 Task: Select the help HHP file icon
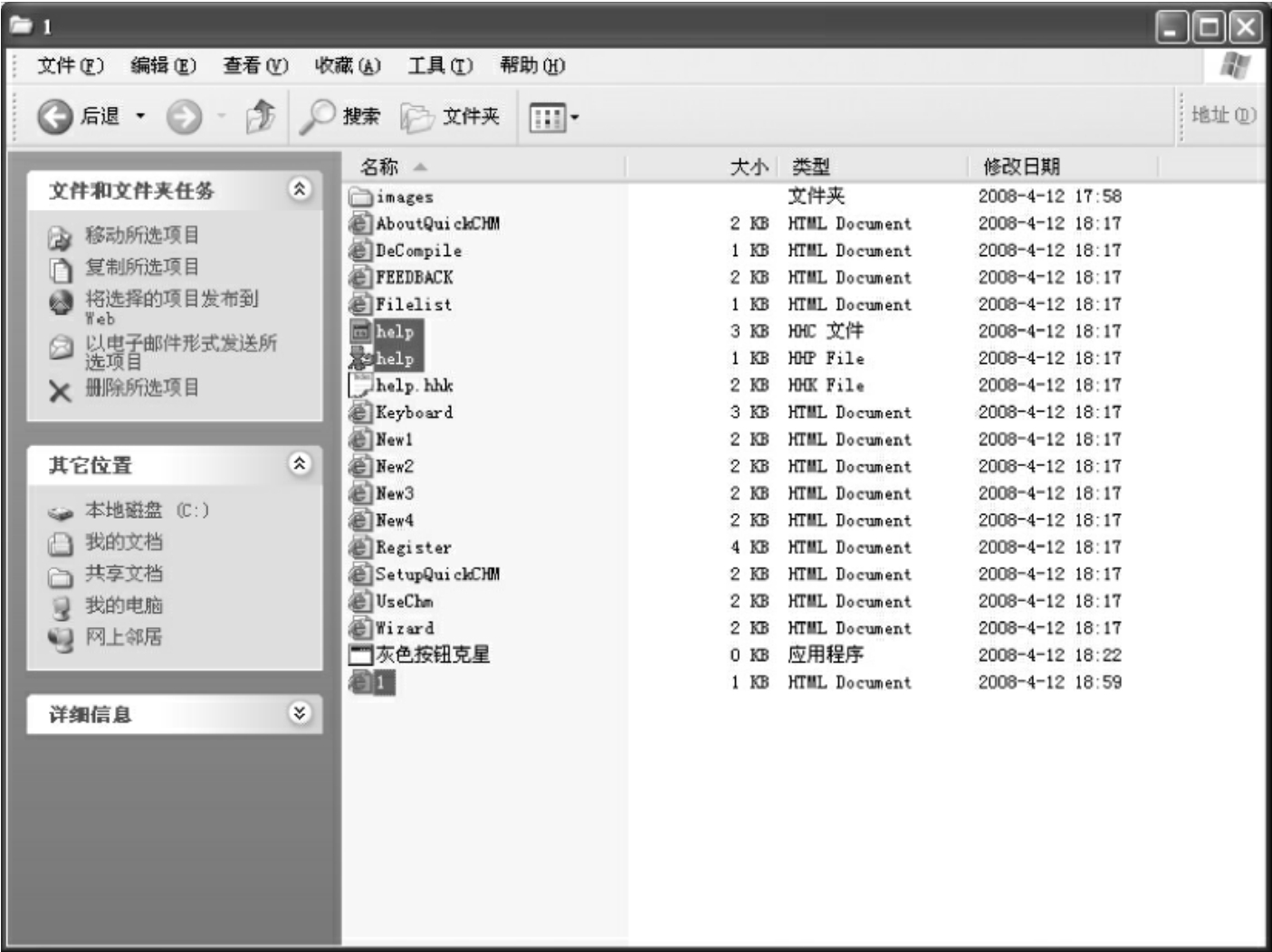pyautogui.click(x=361, y=358)
